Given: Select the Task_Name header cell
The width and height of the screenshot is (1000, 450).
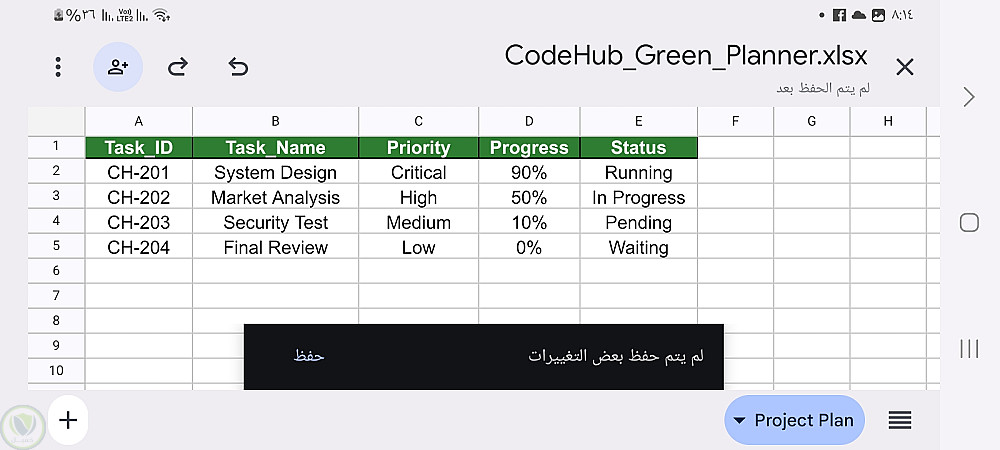Looking at the screenshot, I should (275, 148).
